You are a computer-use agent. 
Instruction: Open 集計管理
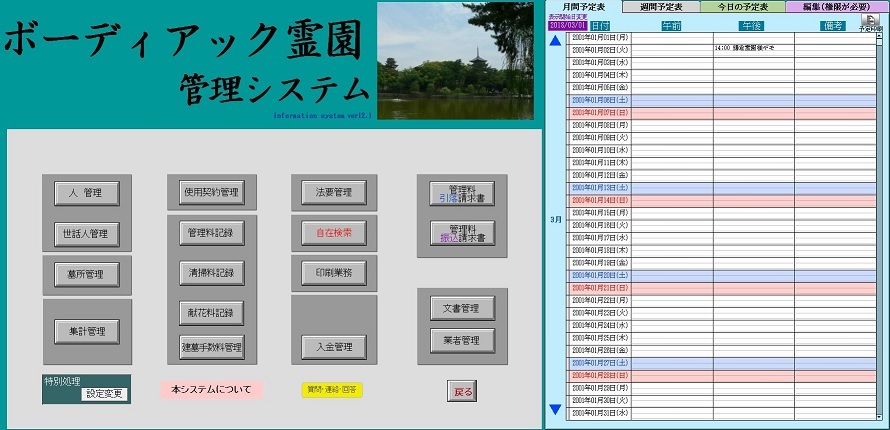click(87, 332)
